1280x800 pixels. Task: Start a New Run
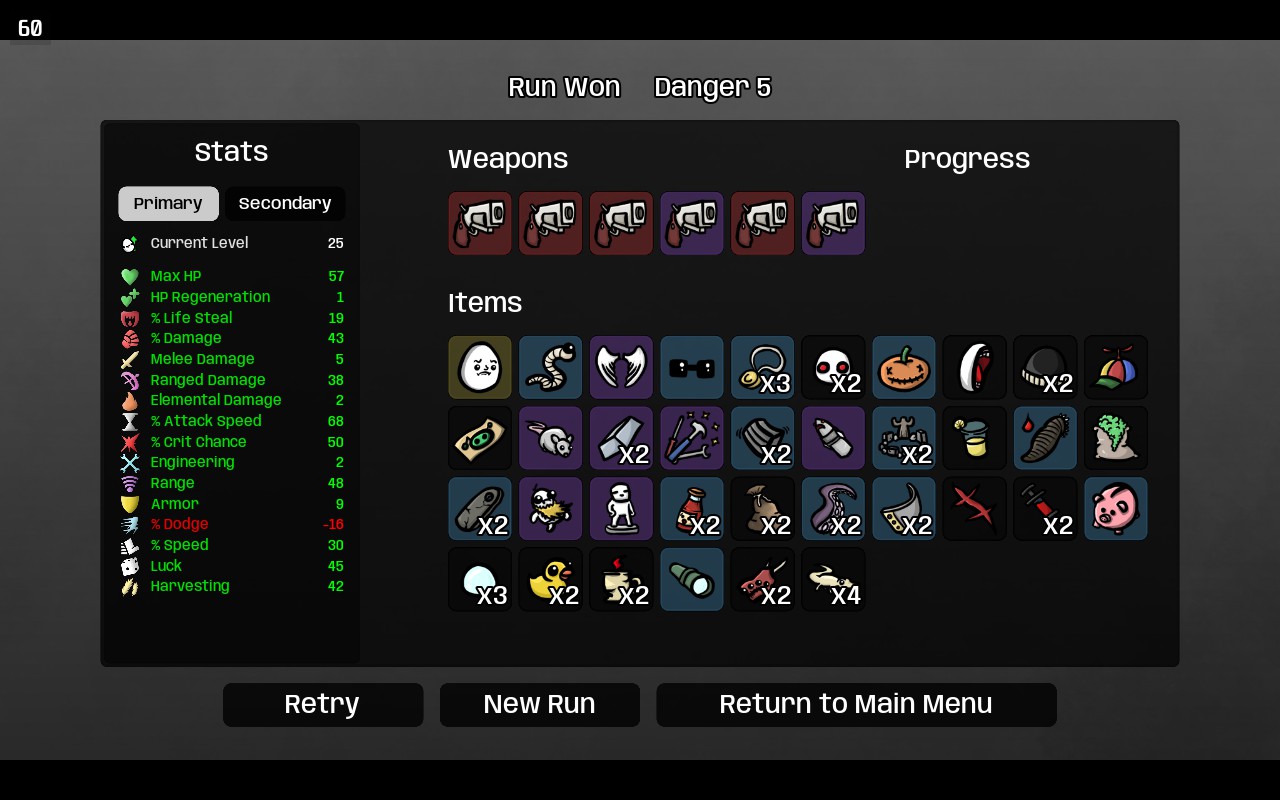coord(540,705)
